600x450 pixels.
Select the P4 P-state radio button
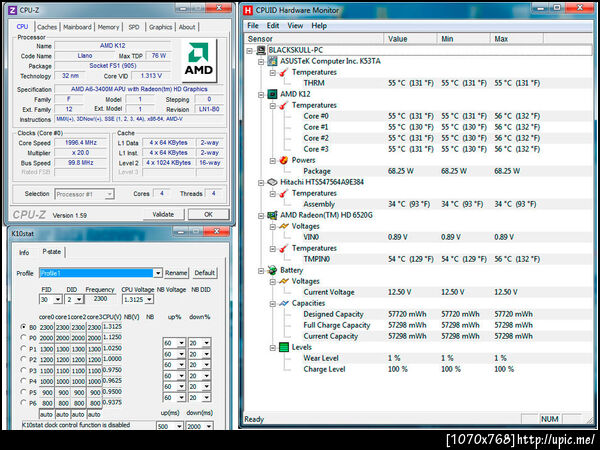tap(23, 381)
